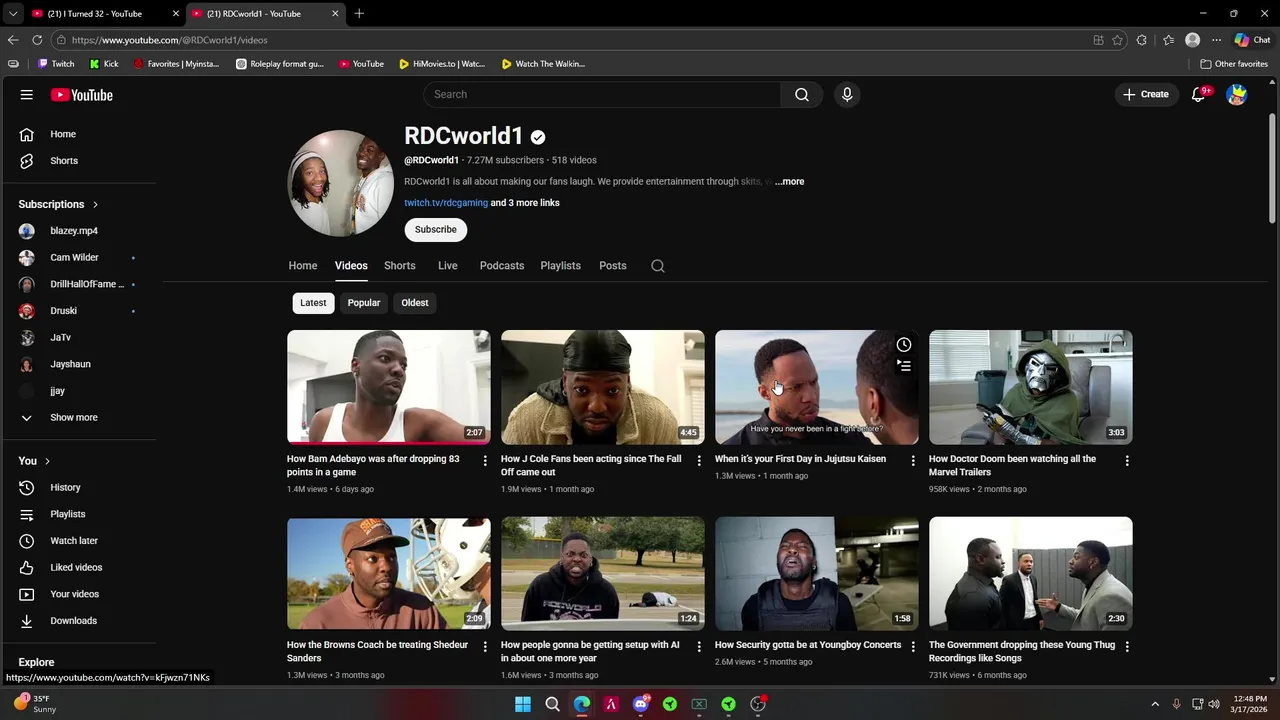Activate voice search microphone

coord(847,94)
